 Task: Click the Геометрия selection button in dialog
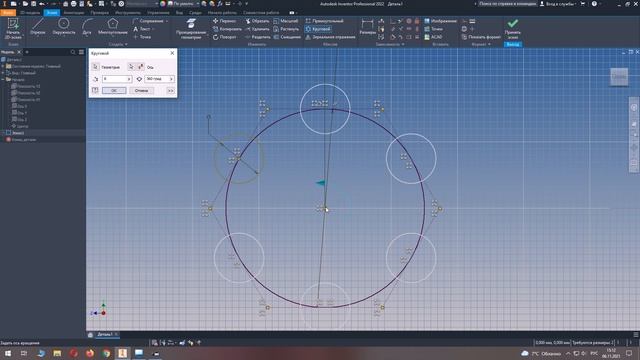[x=95, y=67]
